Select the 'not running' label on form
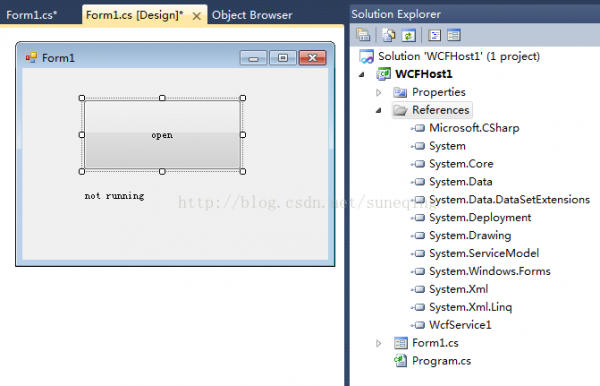600x386 pixels. coord(114,196)
